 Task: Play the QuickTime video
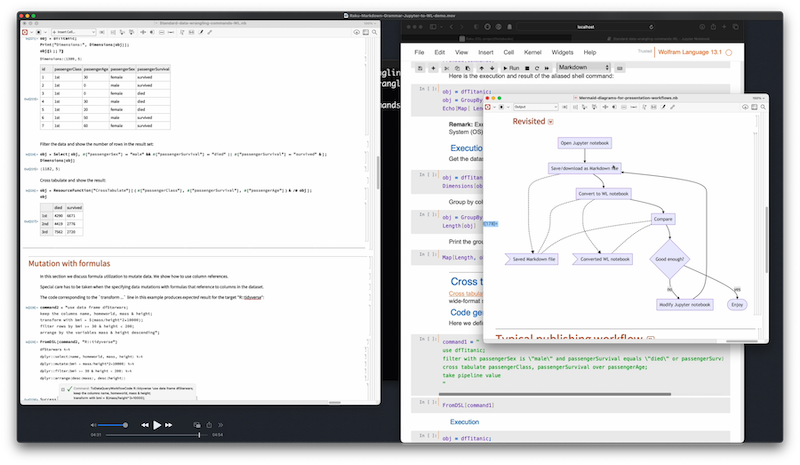(x=157, y=425)
